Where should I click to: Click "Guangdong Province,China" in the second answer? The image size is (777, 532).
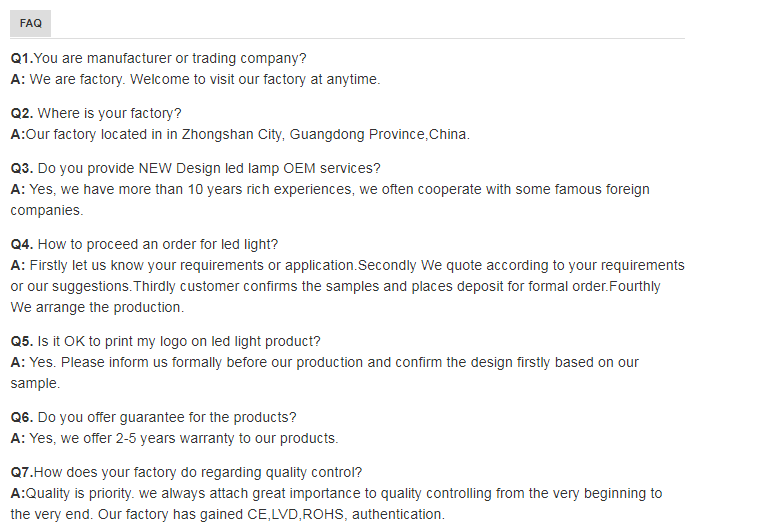[x=380, y=134]
